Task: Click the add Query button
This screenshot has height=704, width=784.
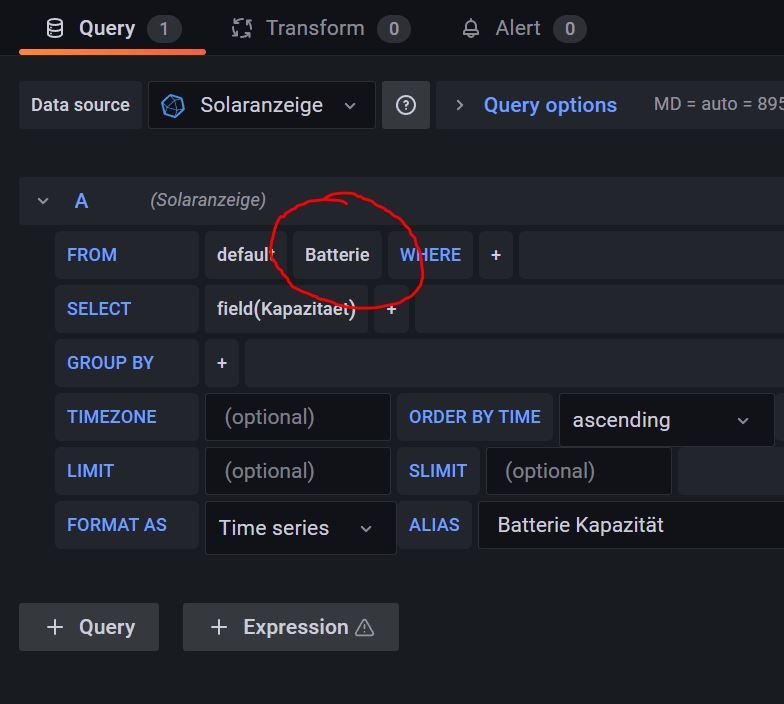Action: (89, 627)
